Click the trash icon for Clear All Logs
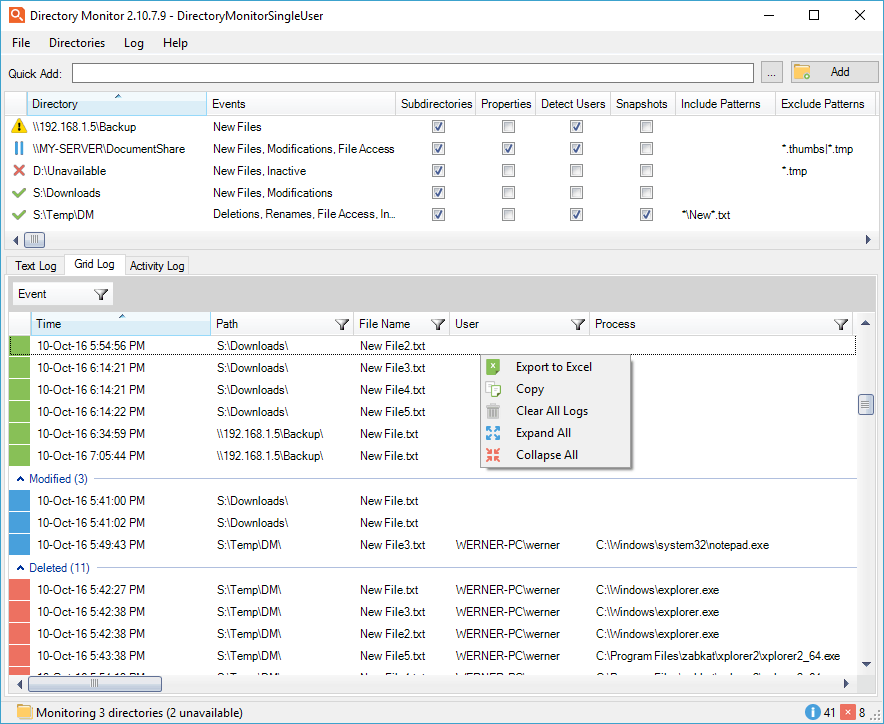The width and height of the screenshot is (884, 724). 493,411
